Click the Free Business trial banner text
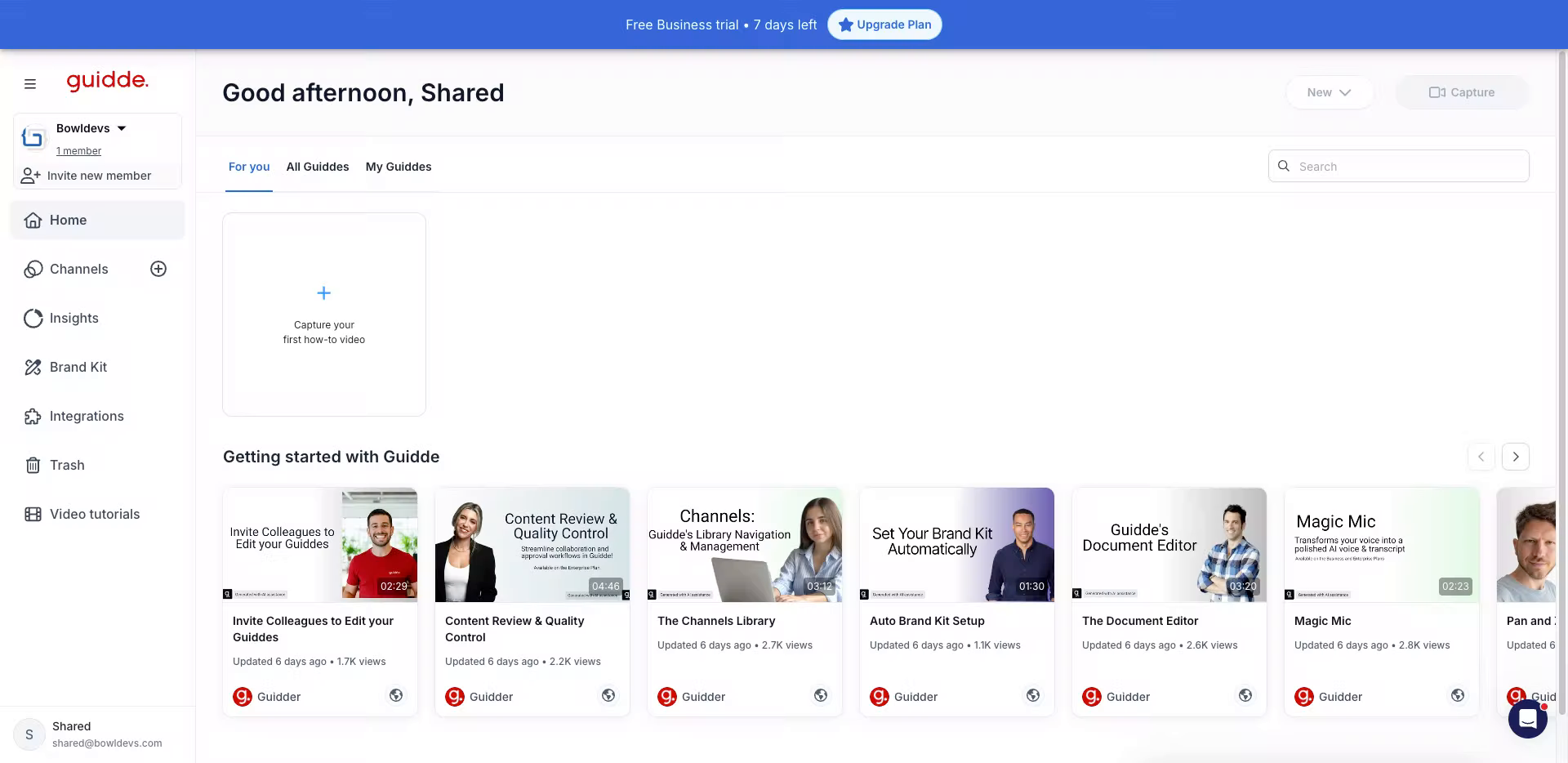The width and height of the screenshot is (1568, 763). coord(721,25)
